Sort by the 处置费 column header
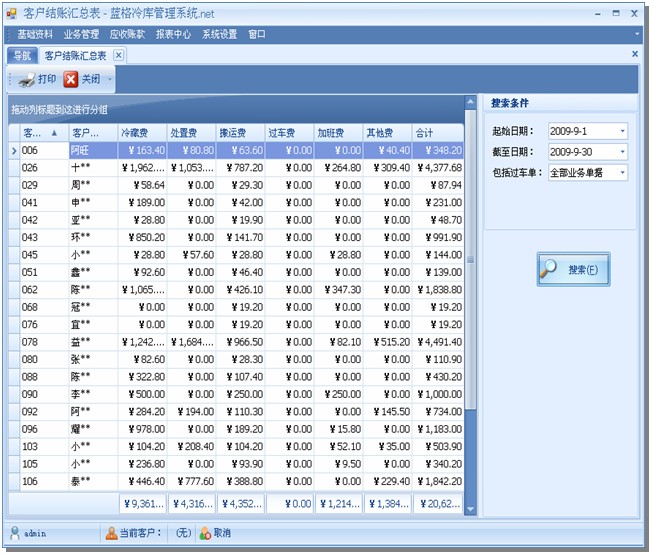 191,133
